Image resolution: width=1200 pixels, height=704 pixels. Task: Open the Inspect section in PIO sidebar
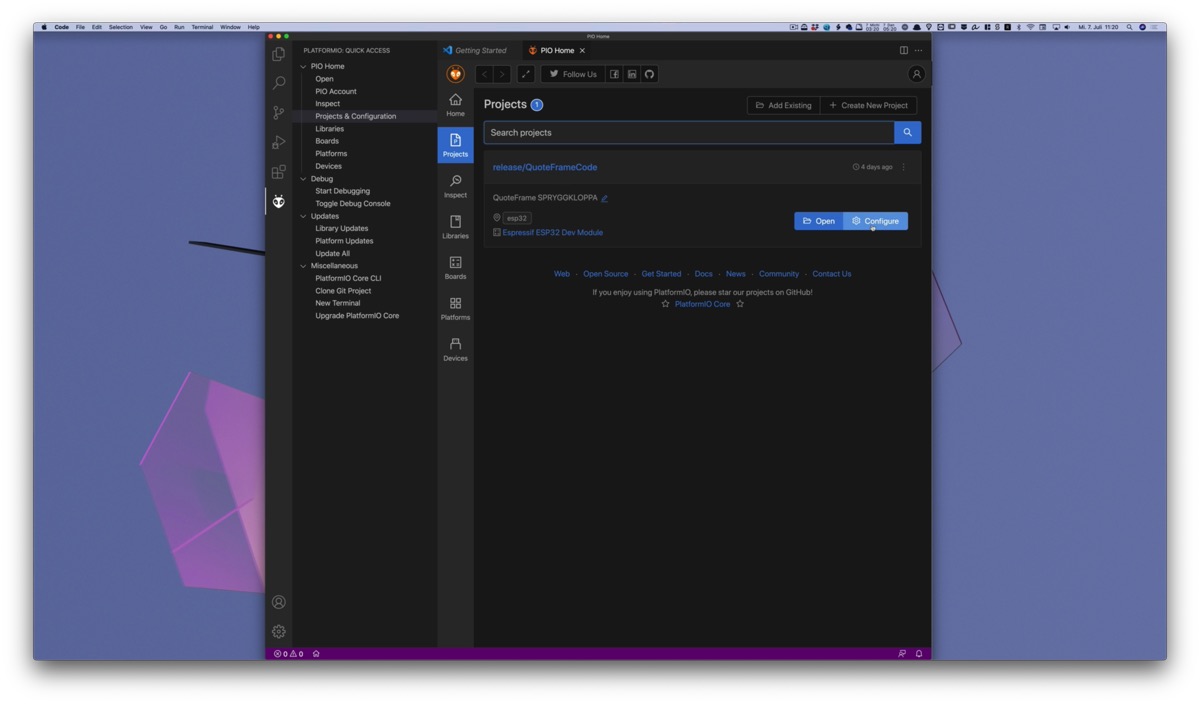click(455, 186)
